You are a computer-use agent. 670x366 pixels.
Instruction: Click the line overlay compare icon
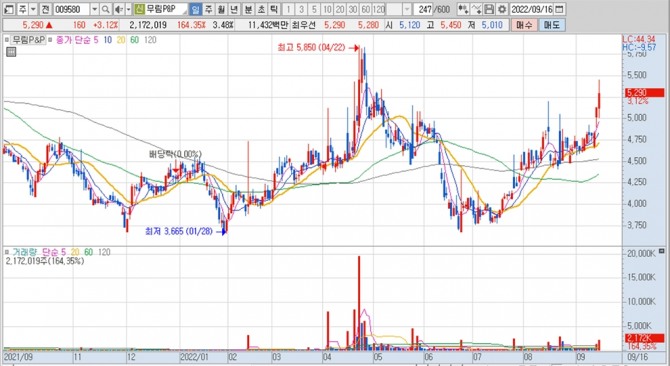point(477,9)
